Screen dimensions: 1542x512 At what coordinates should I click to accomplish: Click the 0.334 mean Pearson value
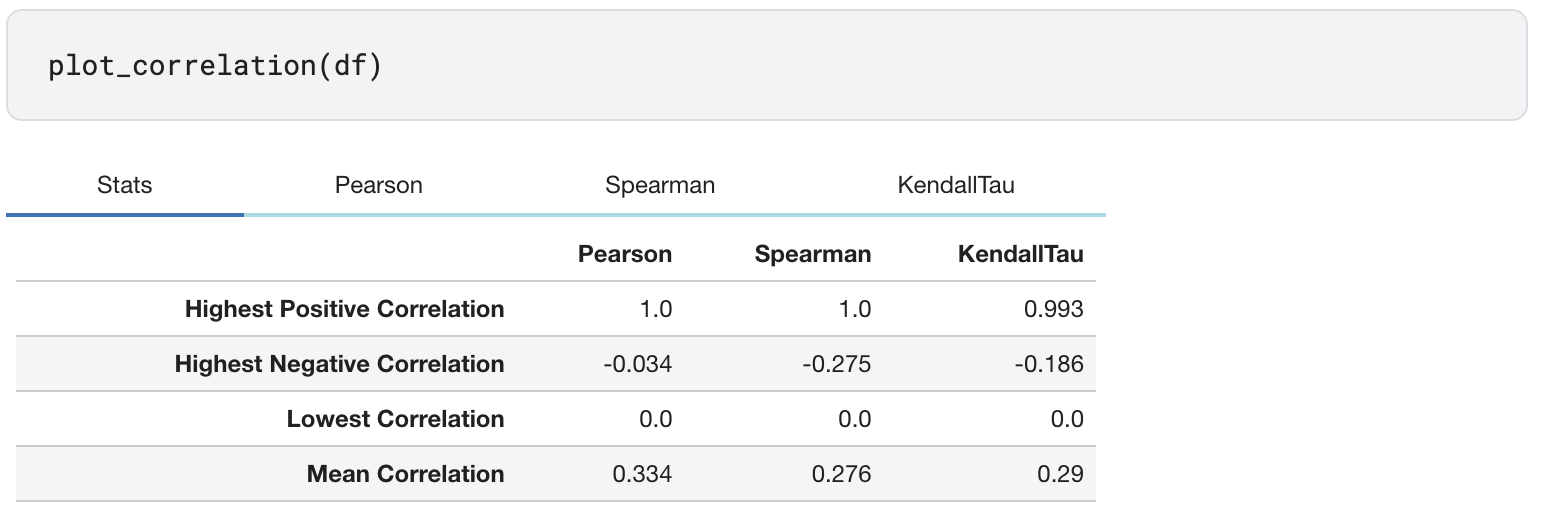click(641, 474)
